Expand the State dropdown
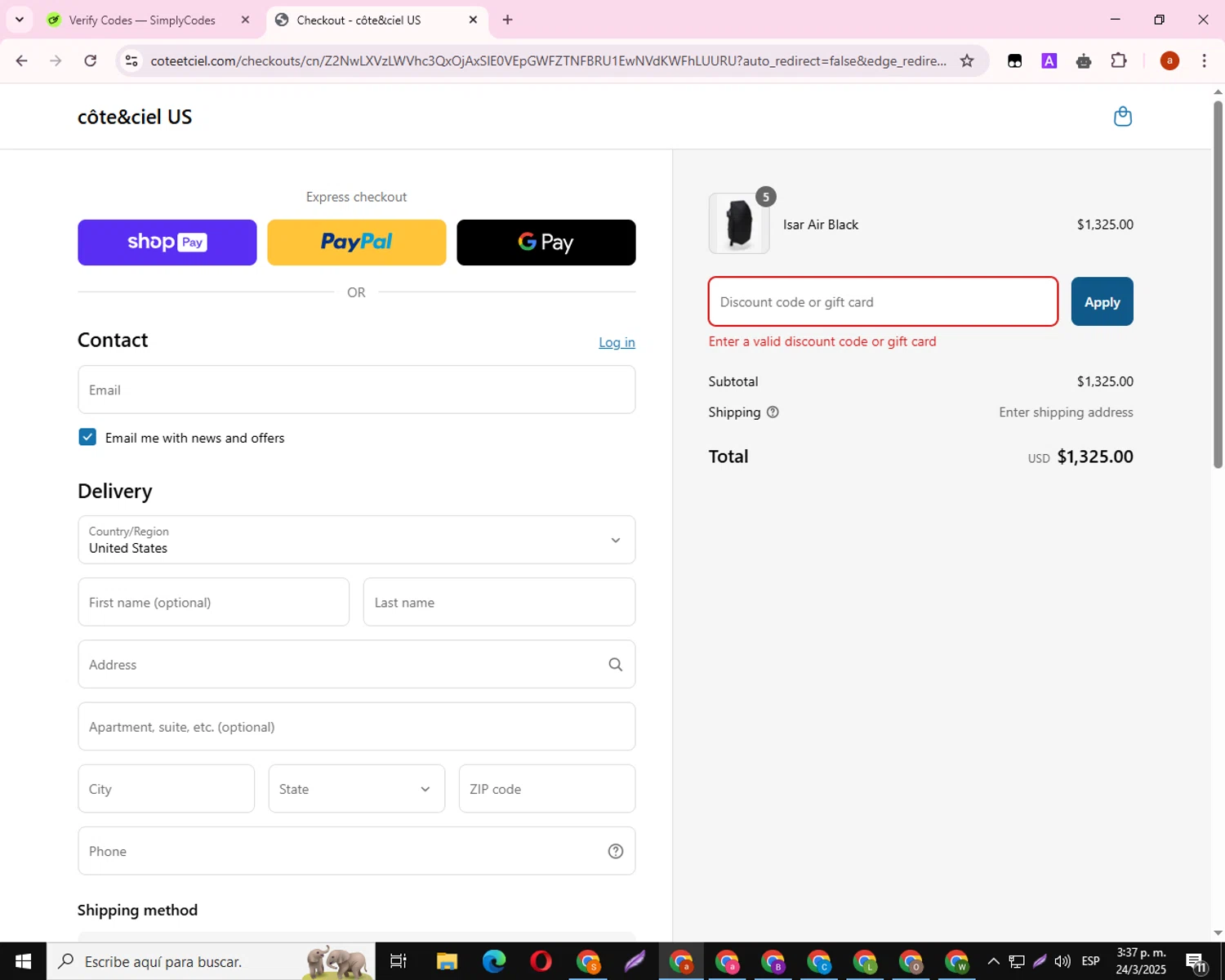 pos(357,788)
